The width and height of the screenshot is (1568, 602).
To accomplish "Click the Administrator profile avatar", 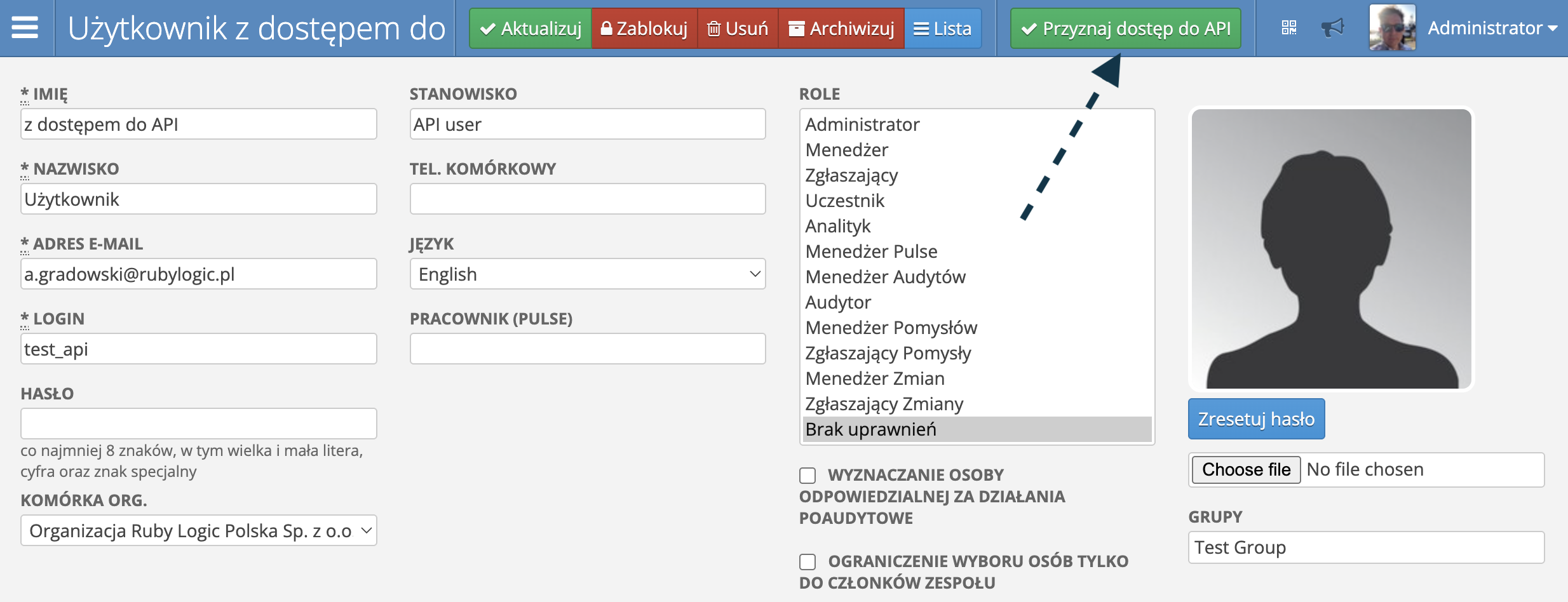I will coord(1392,28).
